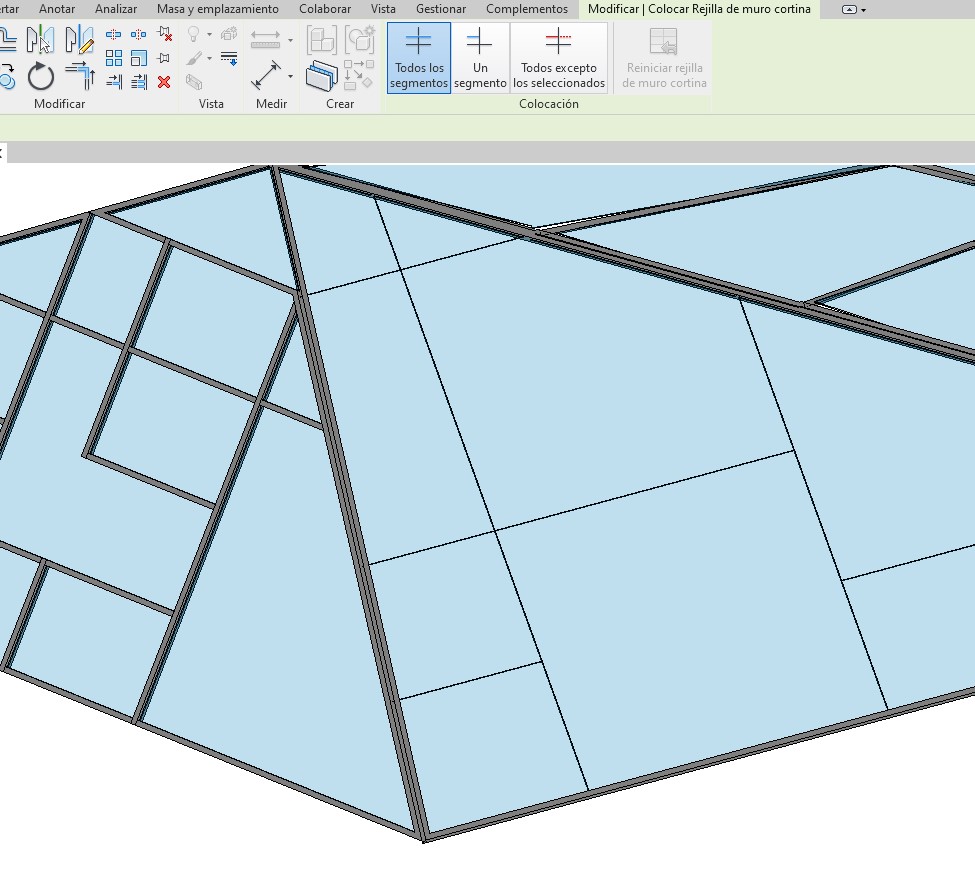Switch to the Gestionar ribbon tab
Screen dimensions: 975x870
tap(440, 9)
